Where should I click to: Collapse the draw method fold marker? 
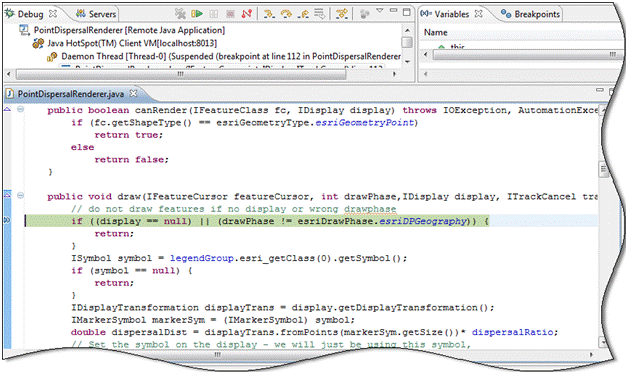[x=20, y=195]
